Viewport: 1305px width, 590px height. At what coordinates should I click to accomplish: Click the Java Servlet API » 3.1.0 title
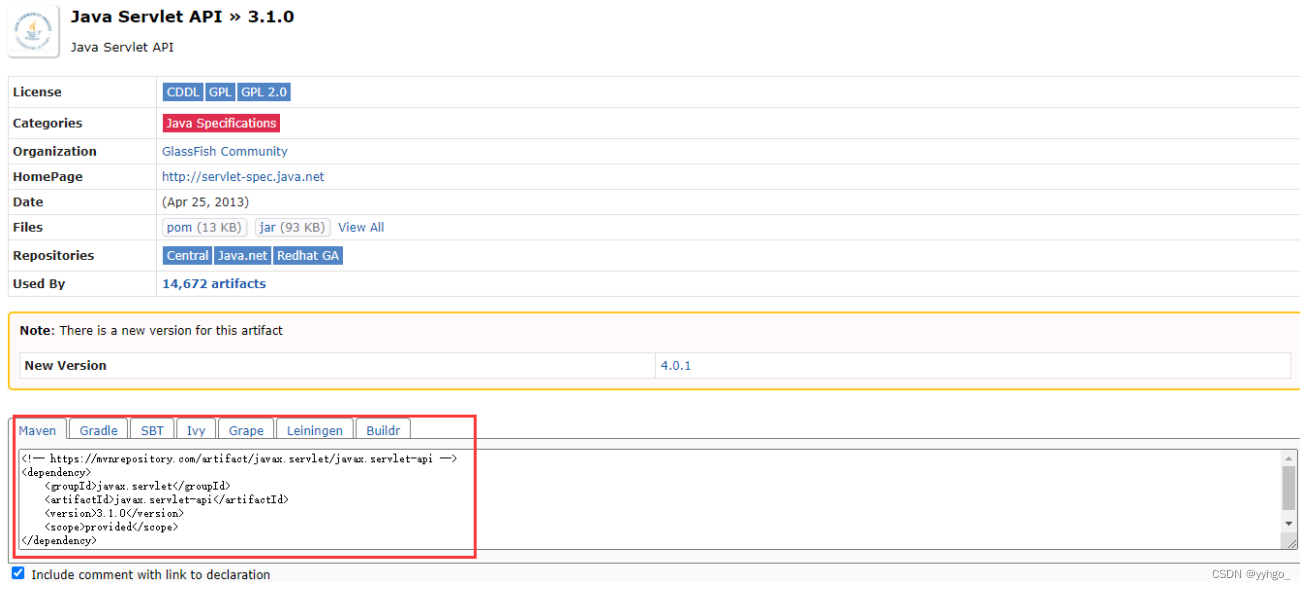click(182, 17)
